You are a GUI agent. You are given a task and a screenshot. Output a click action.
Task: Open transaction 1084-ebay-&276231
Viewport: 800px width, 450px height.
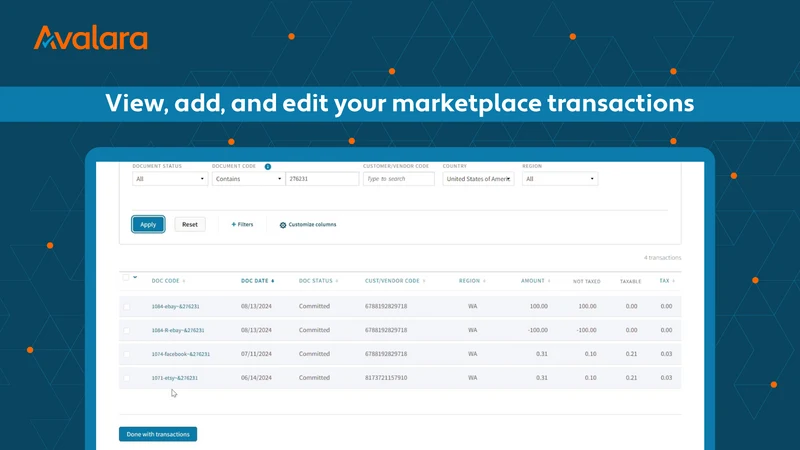[176, 307]
